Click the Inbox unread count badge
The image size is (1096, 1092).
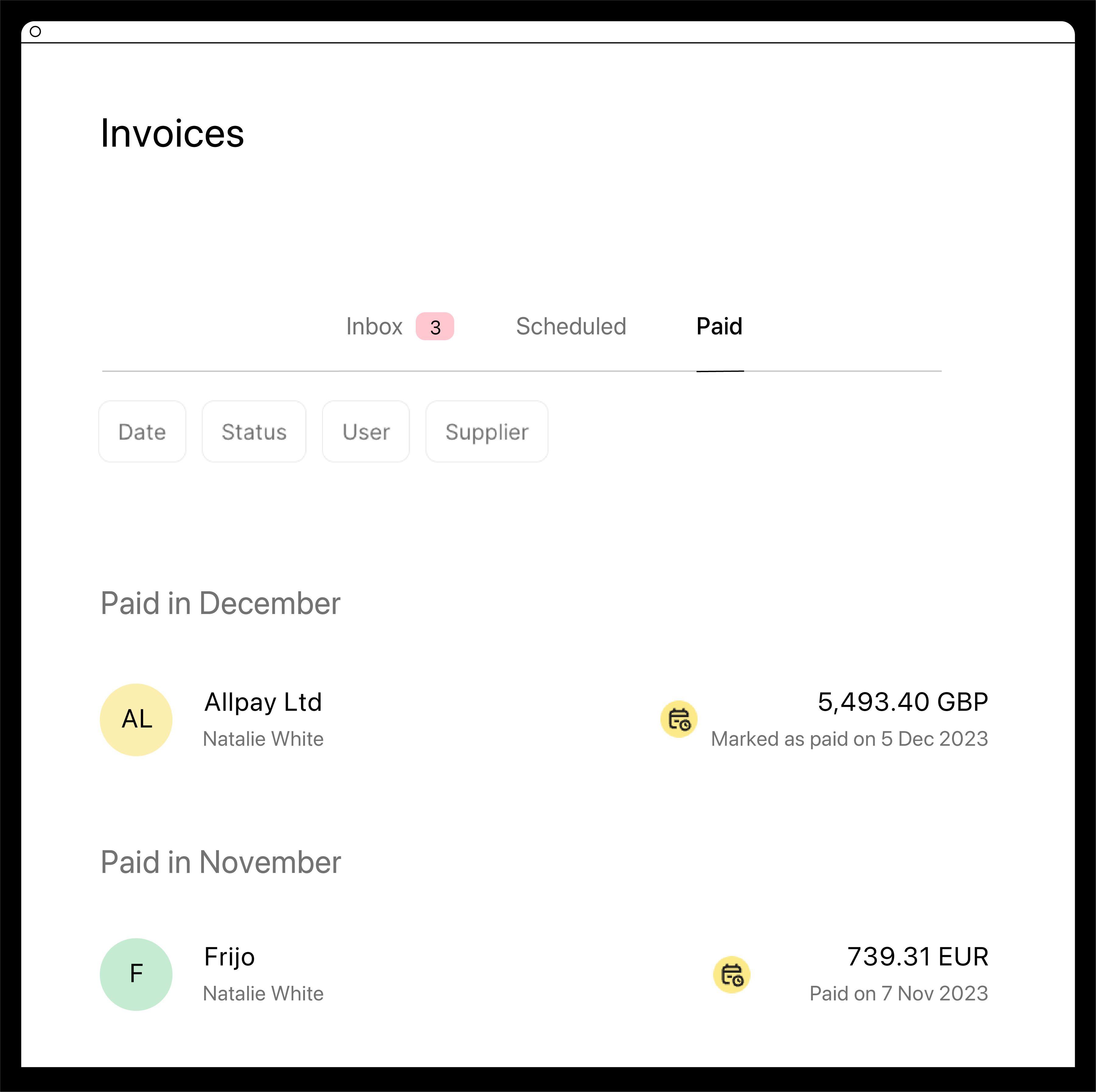pos(435,327)
